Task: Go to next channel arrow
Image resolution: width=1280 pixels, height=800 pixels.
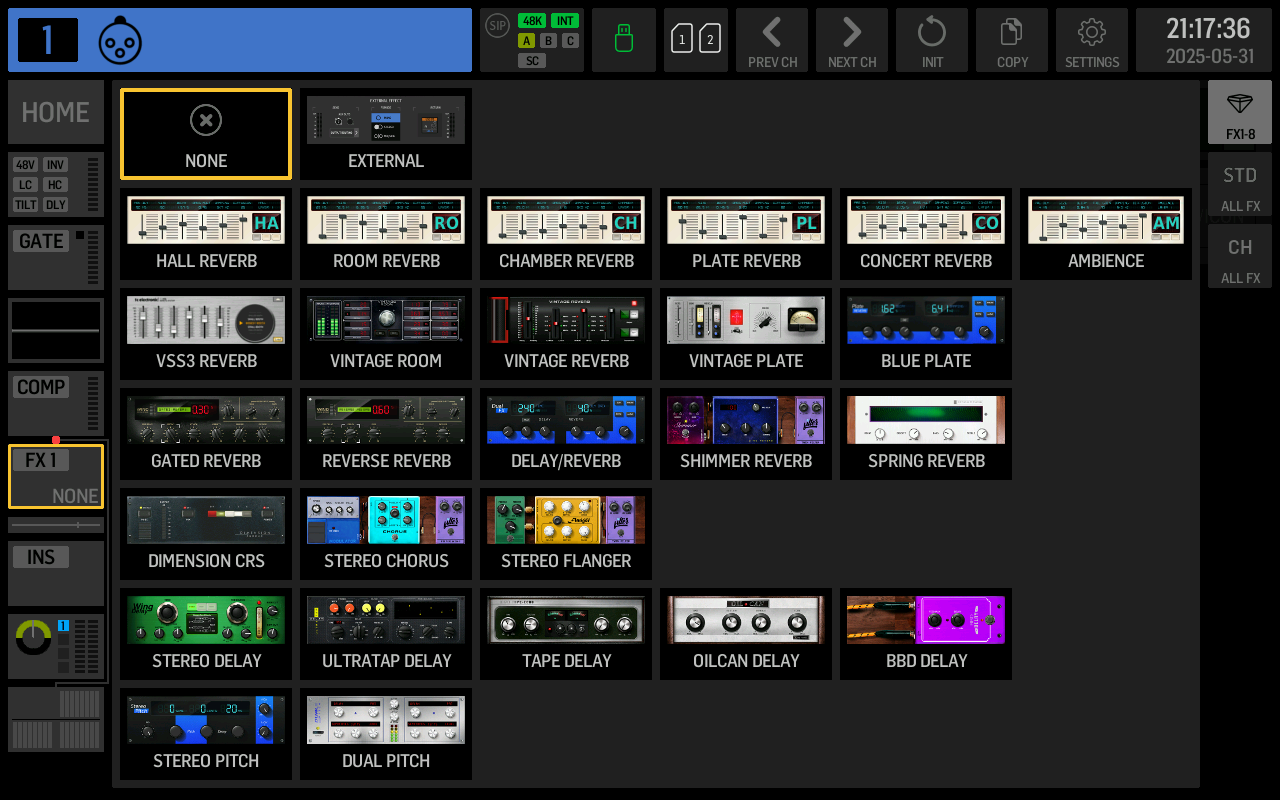Action: pos(852,40)
